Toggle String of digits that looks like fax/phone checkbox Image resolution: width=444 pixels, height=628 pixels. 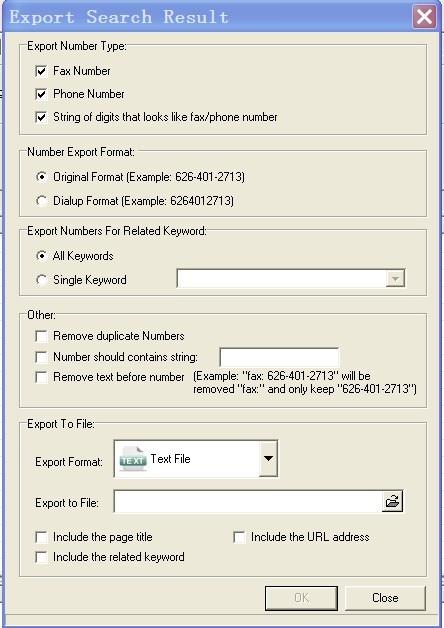pyautogui.click(x=41, y=117)
